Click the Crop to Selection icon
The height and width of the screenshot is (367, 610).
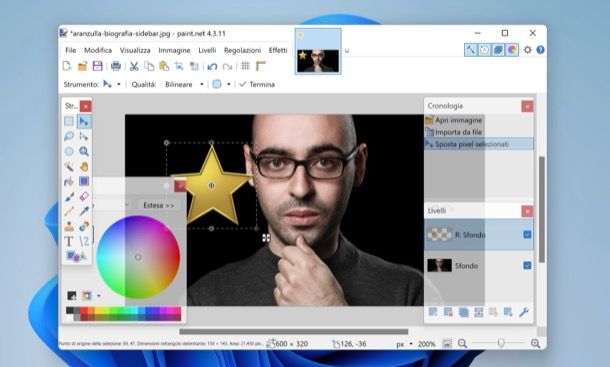(x=179, y=66)
